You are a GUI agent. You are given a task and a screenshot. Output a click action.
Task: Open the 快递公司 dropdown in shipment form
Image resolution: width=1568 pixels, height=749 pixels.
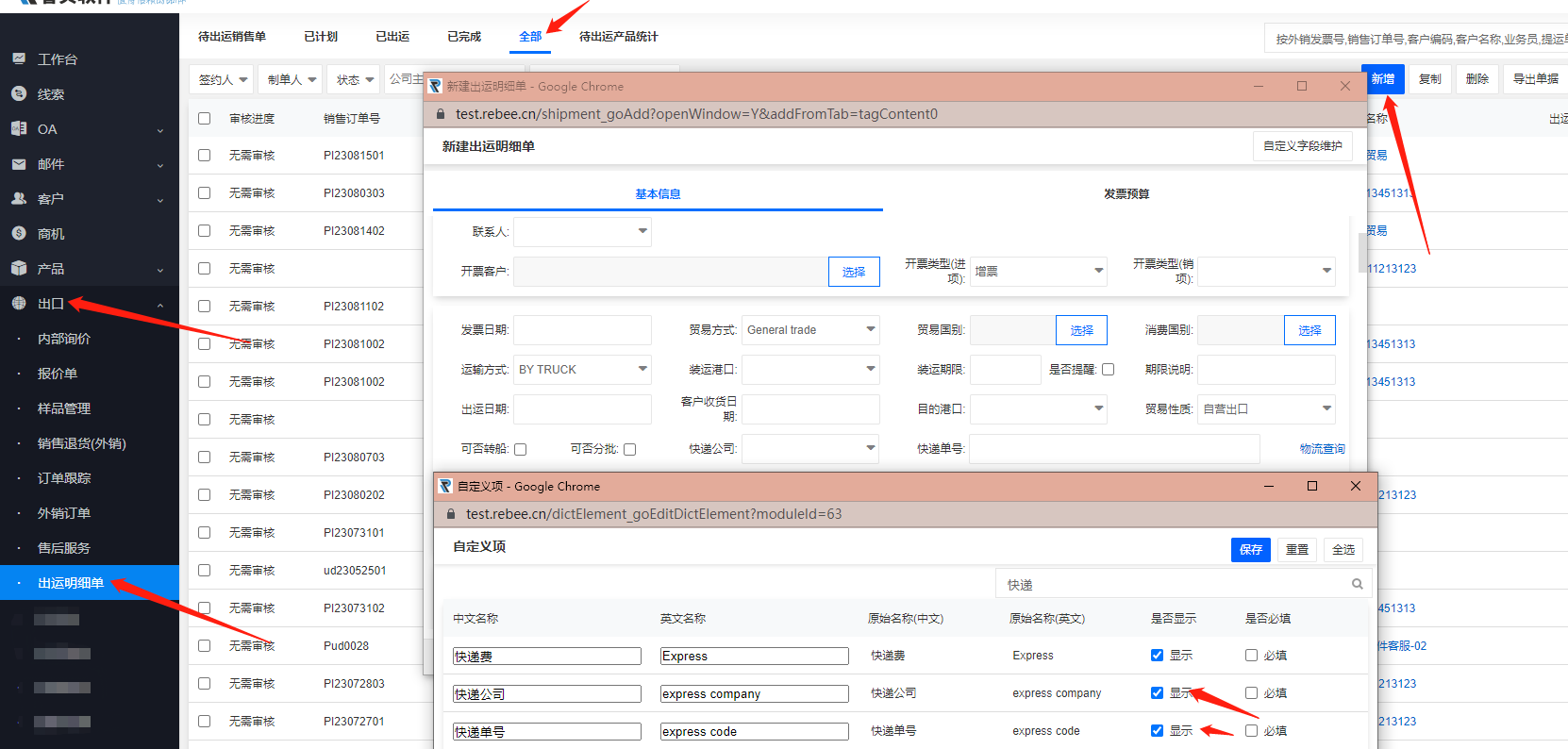click(x=810, y=448)
